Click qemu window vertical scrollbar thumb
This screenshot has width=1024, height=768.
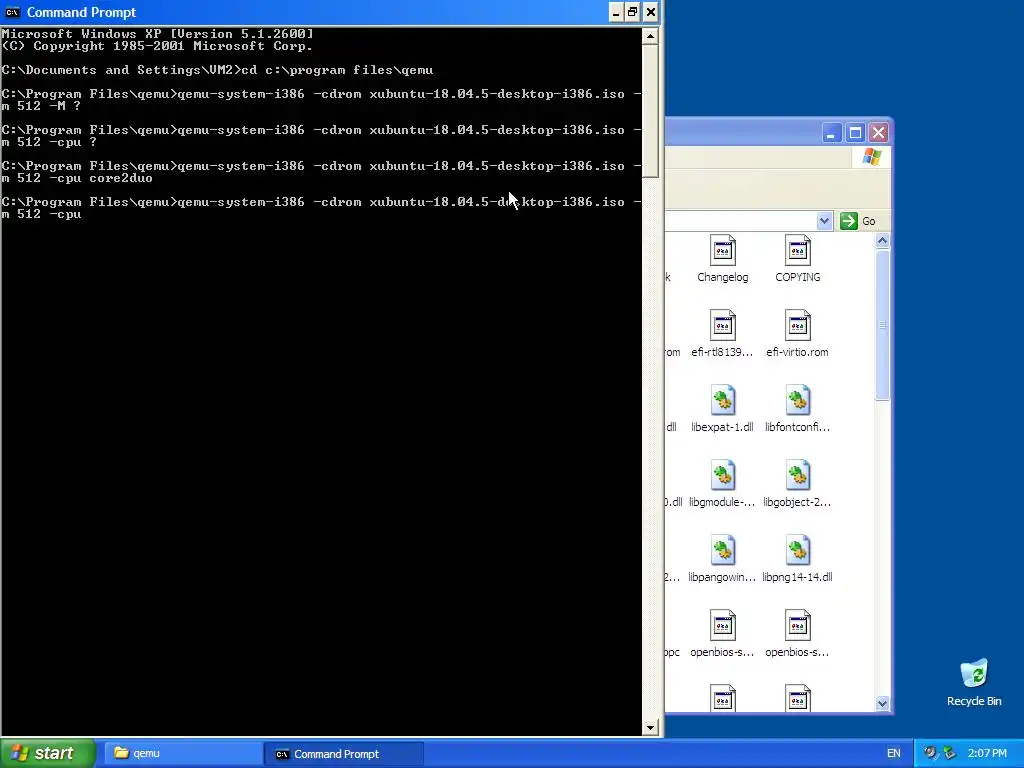pyautogui.click(x=882, y=325)
